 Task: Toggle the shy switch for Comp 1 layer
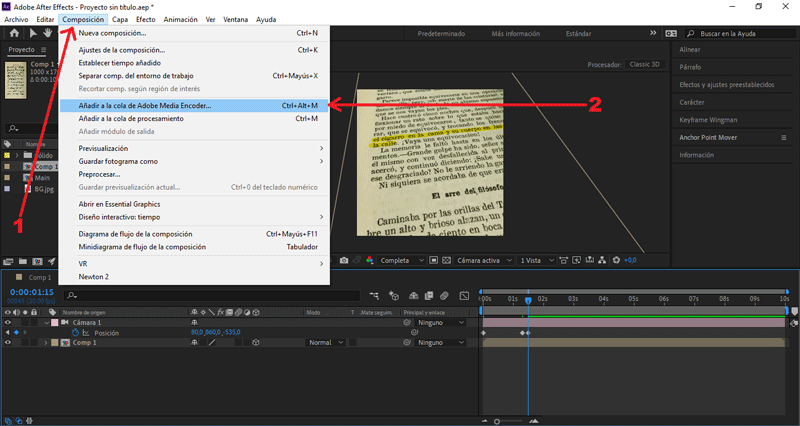194,342
